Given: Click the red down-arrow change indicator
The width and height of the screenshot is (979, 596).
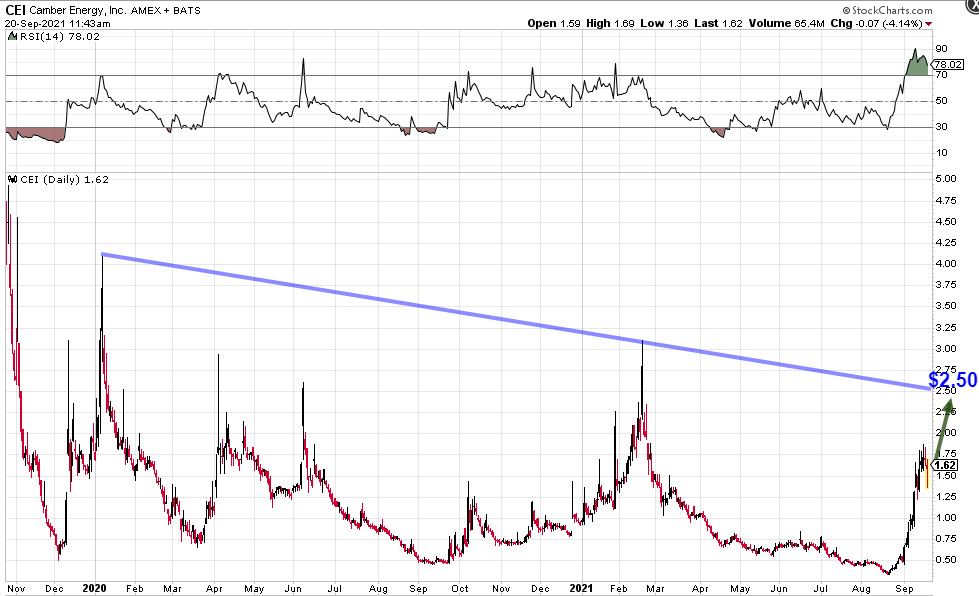Looking at the screenshot, I should point(929,24).
